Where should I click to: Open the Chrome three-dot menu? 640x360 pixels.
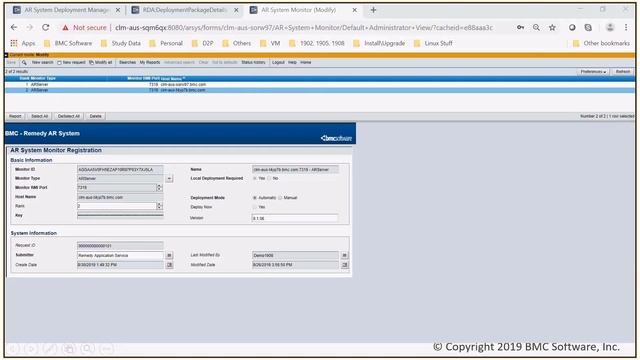[x=626, y=27]
